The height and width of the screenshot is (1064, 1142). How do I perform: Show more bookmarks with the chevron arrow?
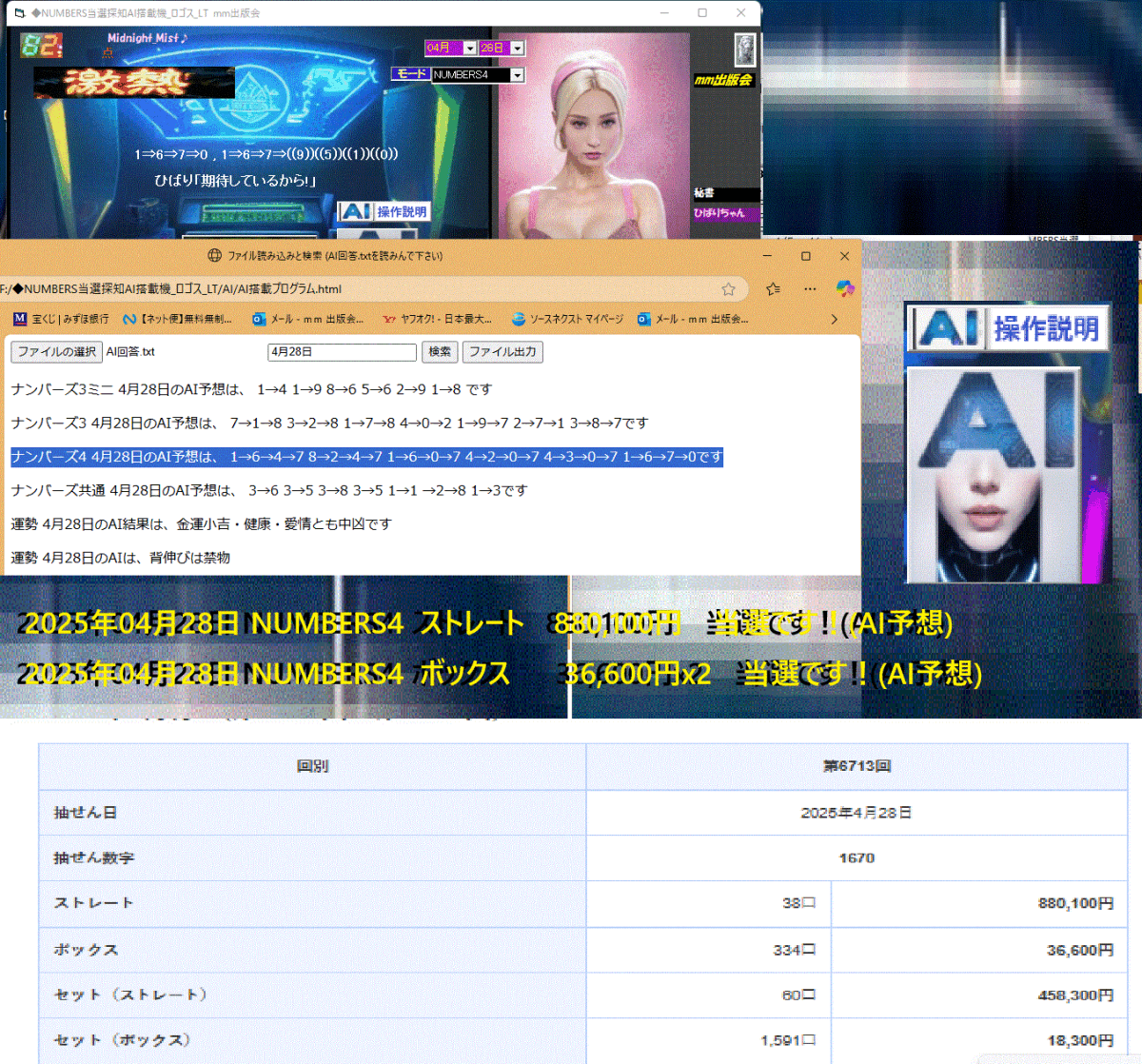pyautogui.click(x=834, y=319)
